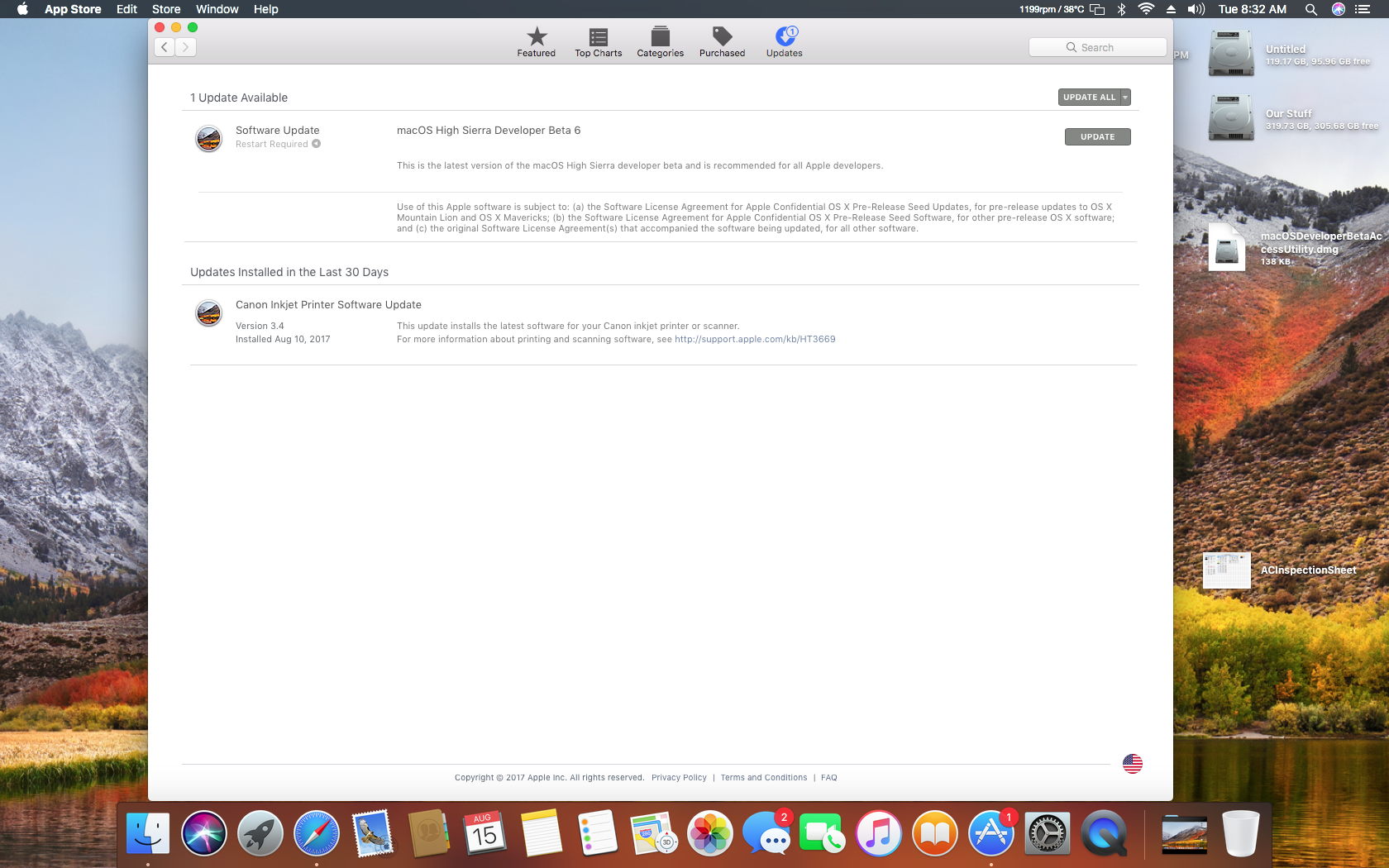Screen dimensions: 1389x868
Task: Click the minimized desktop window thumbnail in Dock
Action: (x=1184, y=834)
